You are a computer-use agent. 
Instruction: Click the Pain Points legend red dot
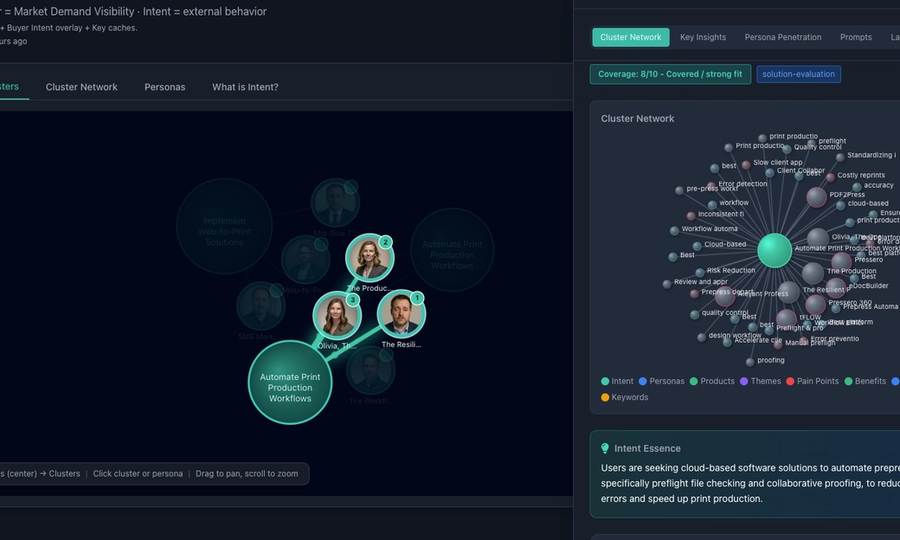(790, 381)
